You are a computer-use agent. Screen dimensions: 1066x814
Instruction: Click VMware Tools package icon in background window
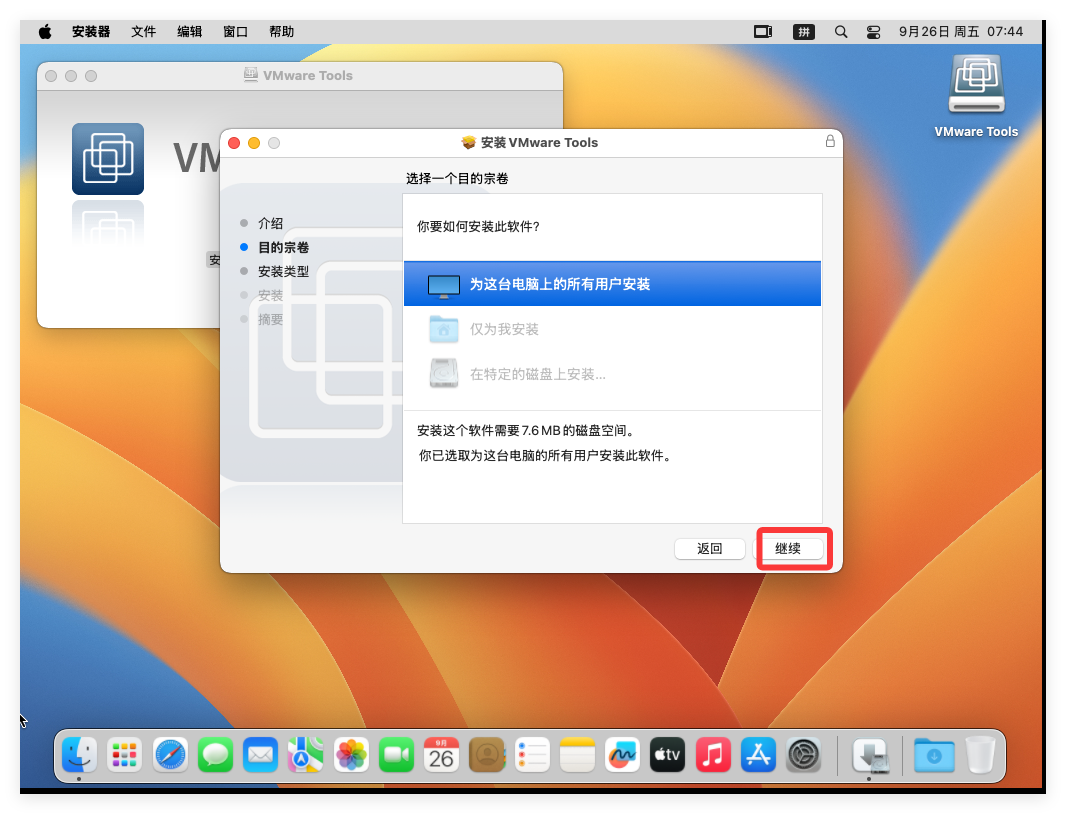click(x=108, y=159)
